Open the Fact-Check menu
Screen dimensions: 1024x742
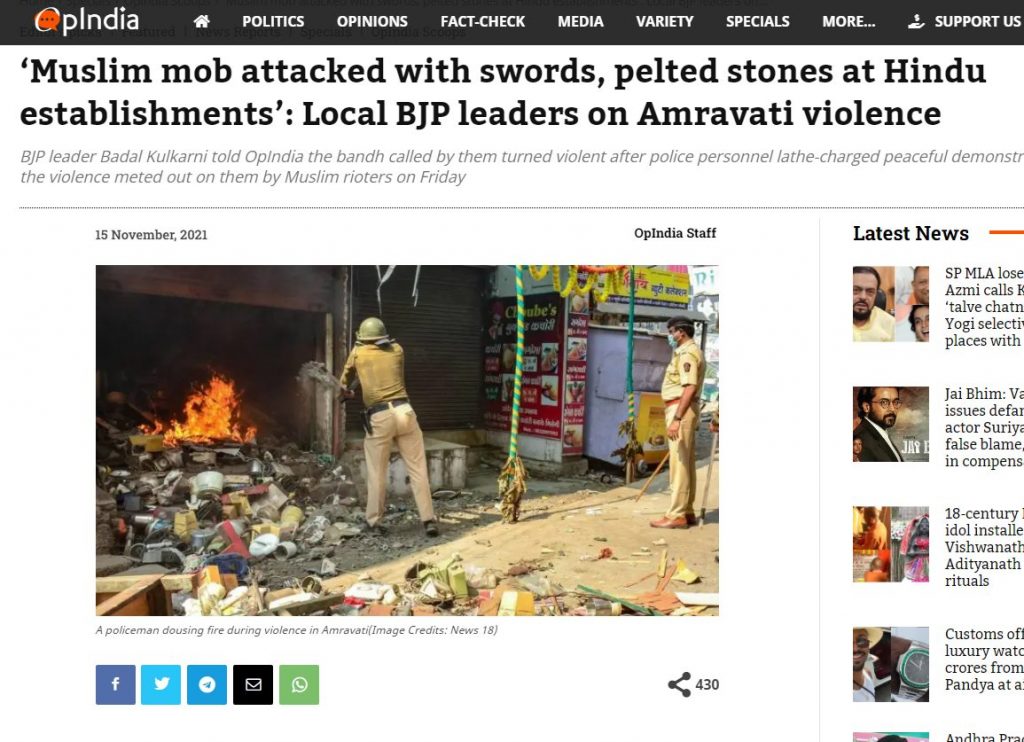pyautogui.click(x=483, y=22)
